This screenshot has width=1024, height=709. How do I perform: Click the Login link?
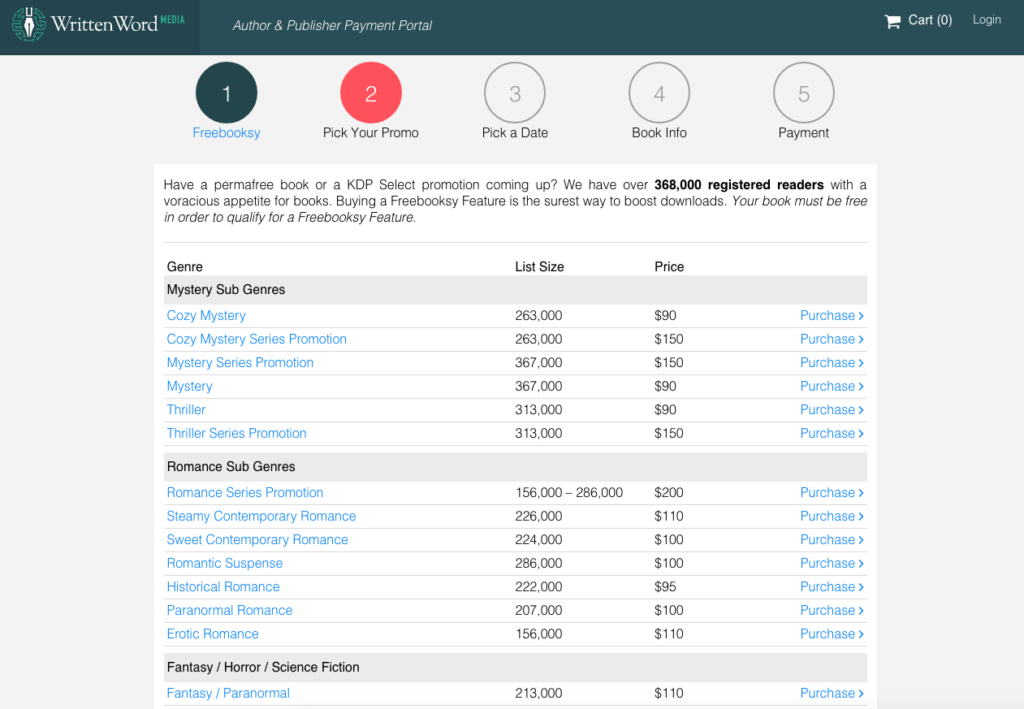(986, 20)
